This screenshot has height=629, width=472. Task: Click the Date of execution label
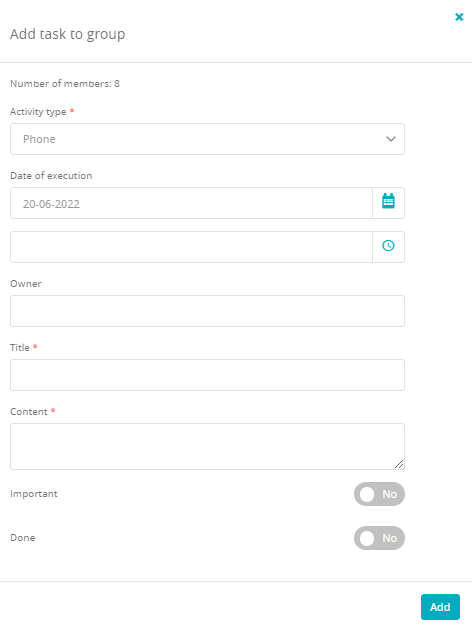51,176
